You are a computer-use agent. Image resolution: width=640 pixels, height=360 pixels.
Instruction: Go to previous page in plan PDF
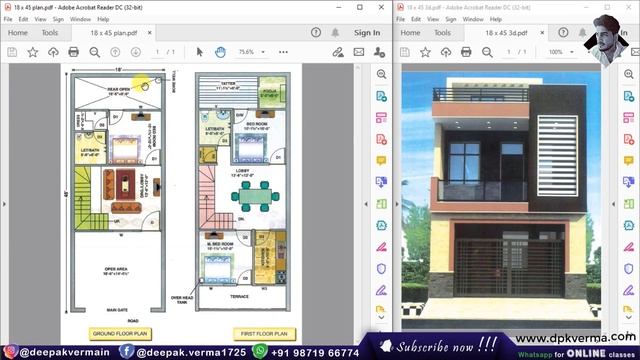coord(115,52)
